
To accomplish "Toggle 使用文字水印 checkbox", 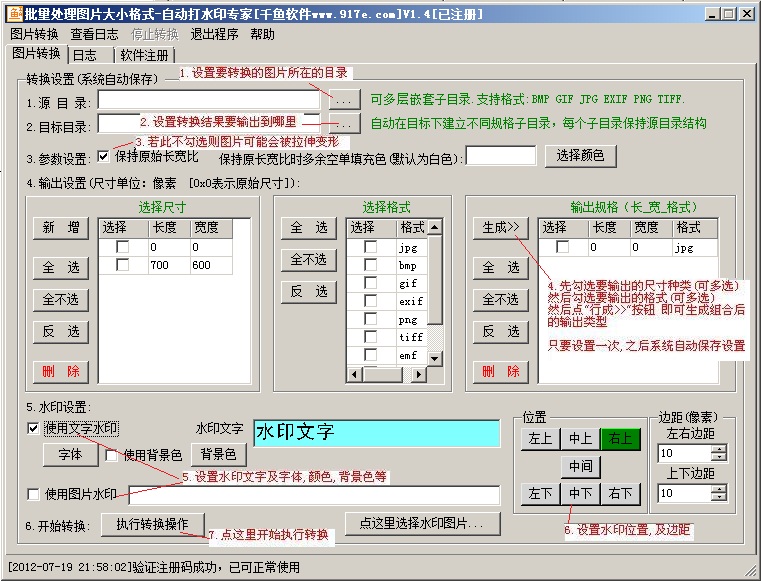I will [x=34, y=429].
